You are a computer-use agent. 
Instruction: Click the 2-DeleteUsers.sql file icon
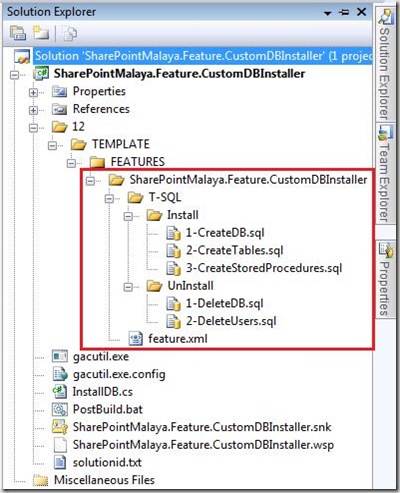coord(173,322)
